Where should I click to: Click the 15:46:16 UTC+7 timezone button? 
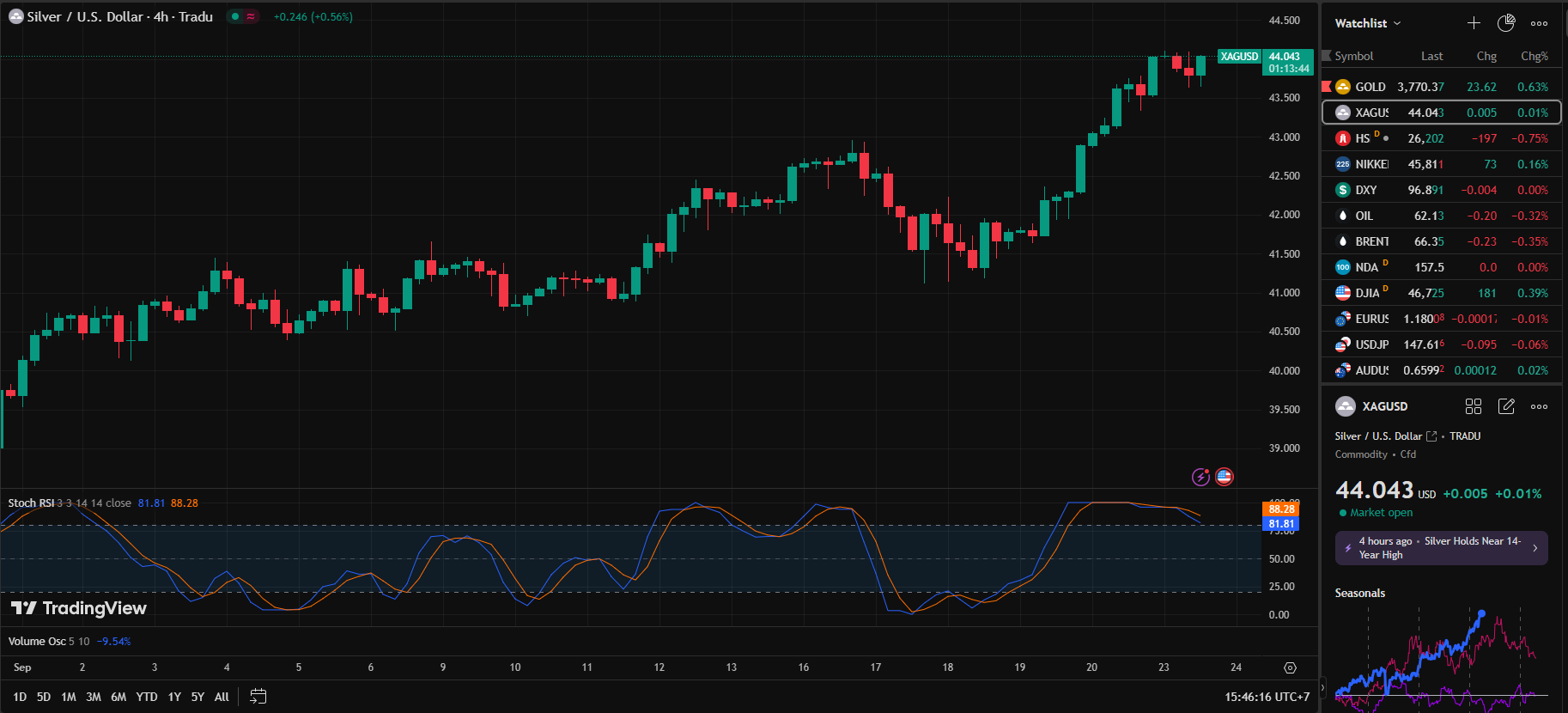point(1267,697)
